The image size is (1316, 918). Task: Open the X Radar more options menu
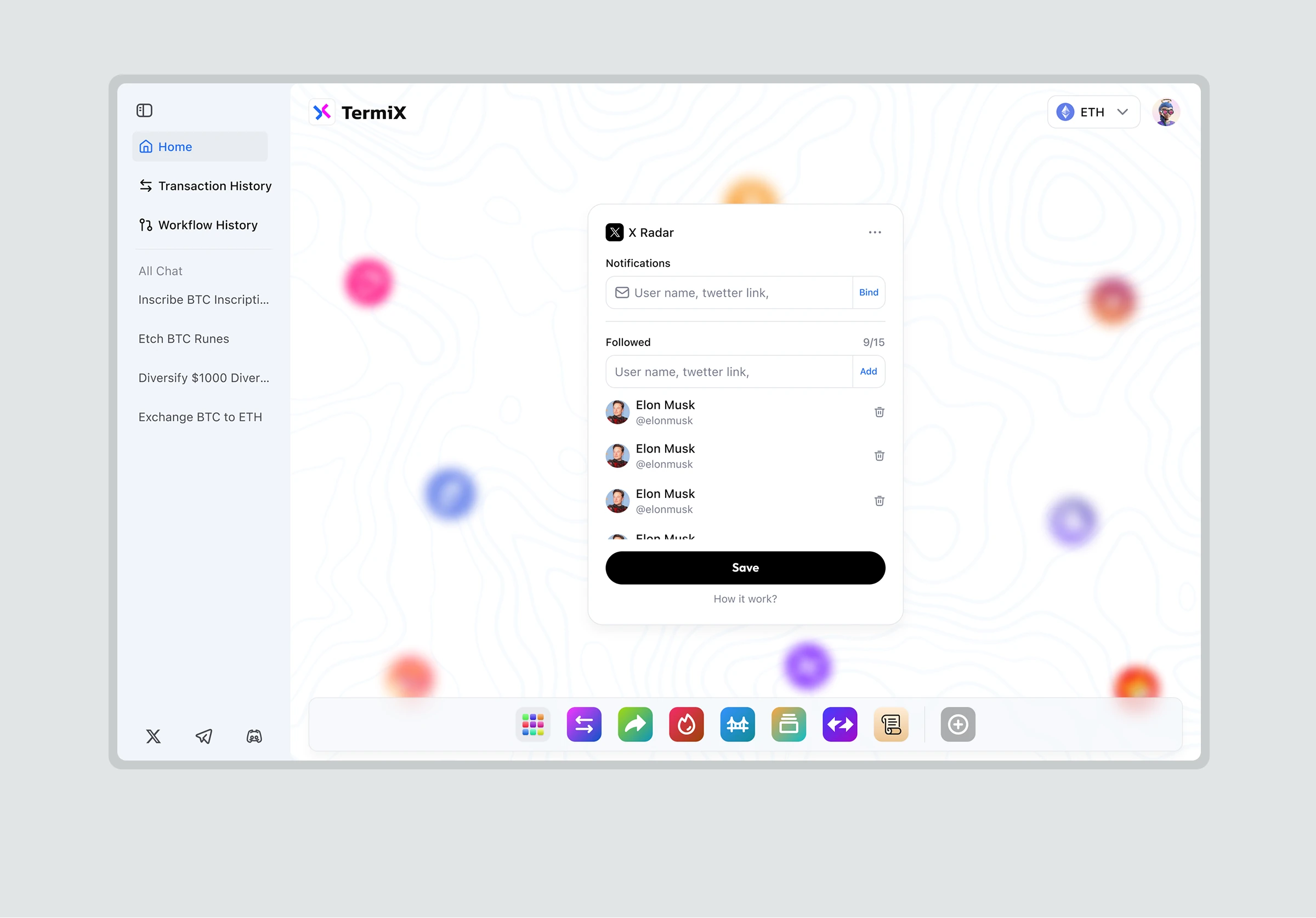tap(875, 232)
